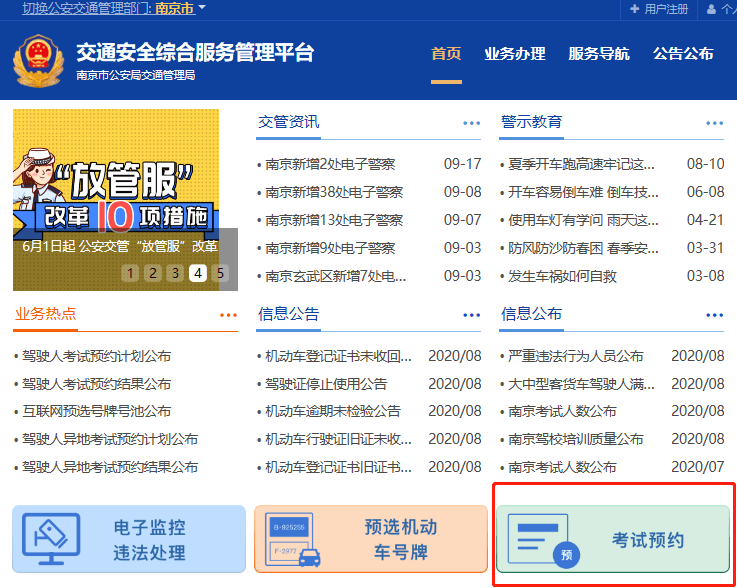Click the 交管资讯 section heading
Screen dimensions: 737x588
[x=289, y=122]
